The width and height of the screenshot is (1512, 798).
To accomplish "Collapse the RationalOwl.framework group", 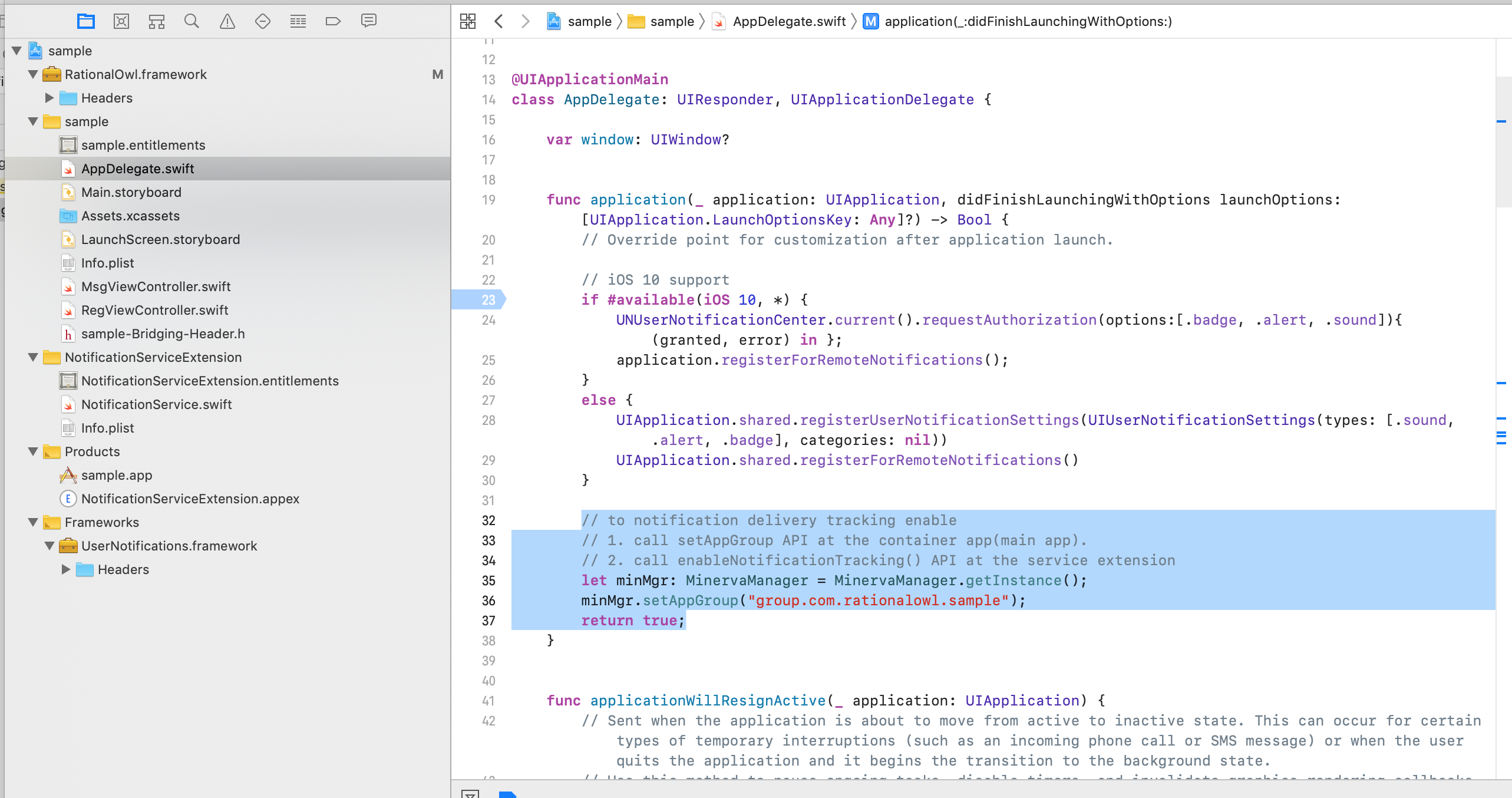I will [x=33, y=75].
